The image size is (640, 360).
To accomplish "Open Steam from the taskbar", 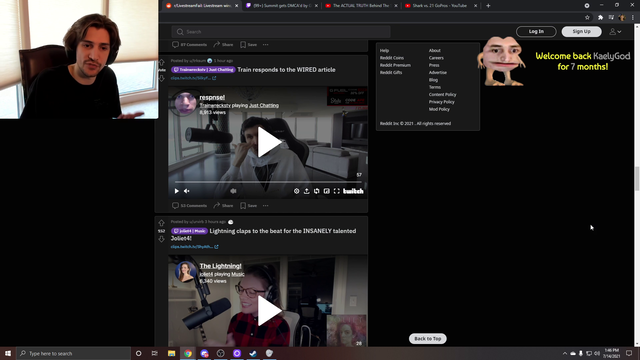I will point(253,353).
